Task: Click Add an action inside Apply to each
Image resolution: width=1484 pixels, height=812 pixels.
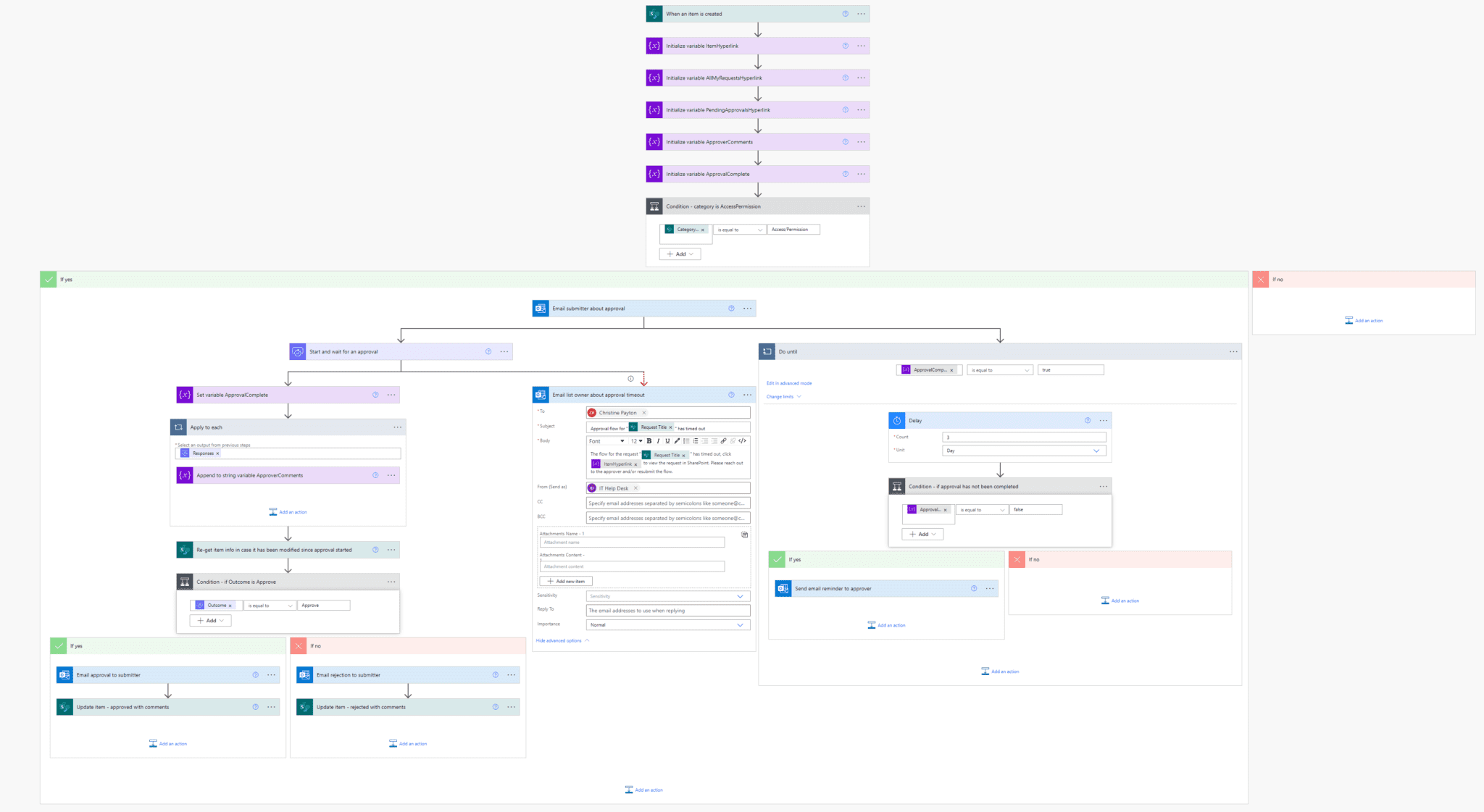Action: (x=288, y=512)
